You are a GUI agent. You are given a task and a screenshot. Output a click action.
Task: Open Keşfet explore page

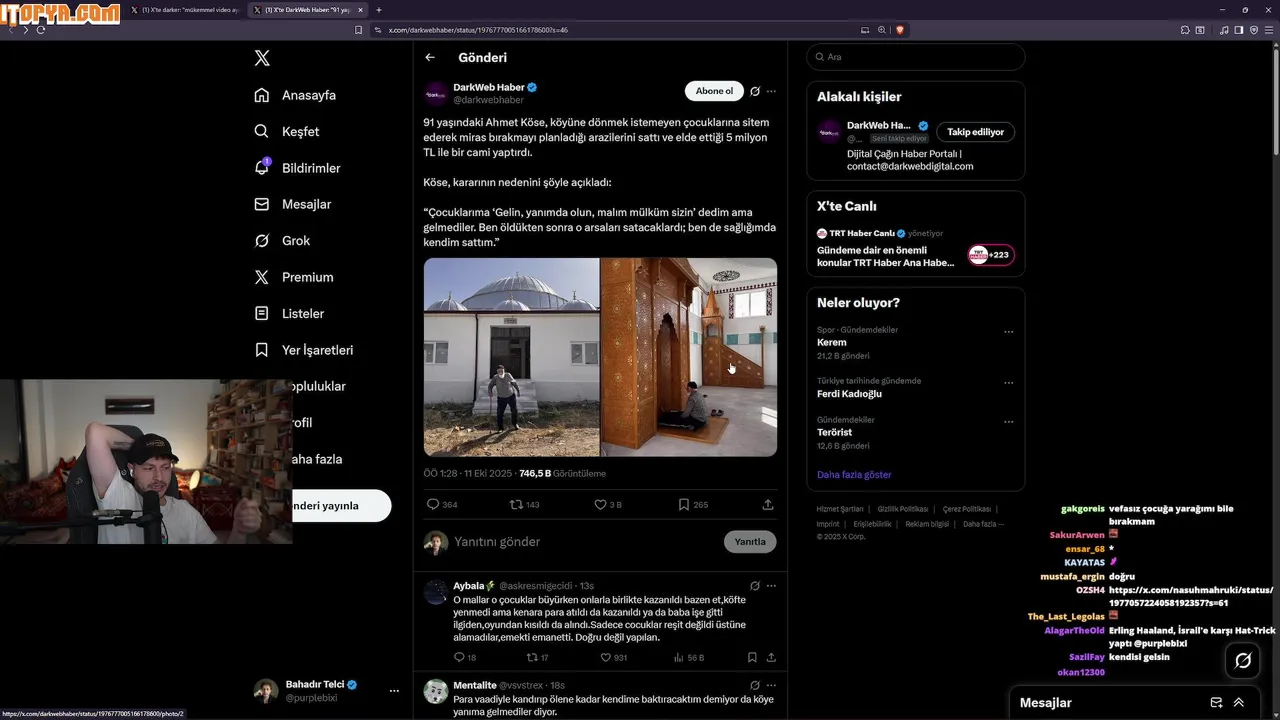287,131
